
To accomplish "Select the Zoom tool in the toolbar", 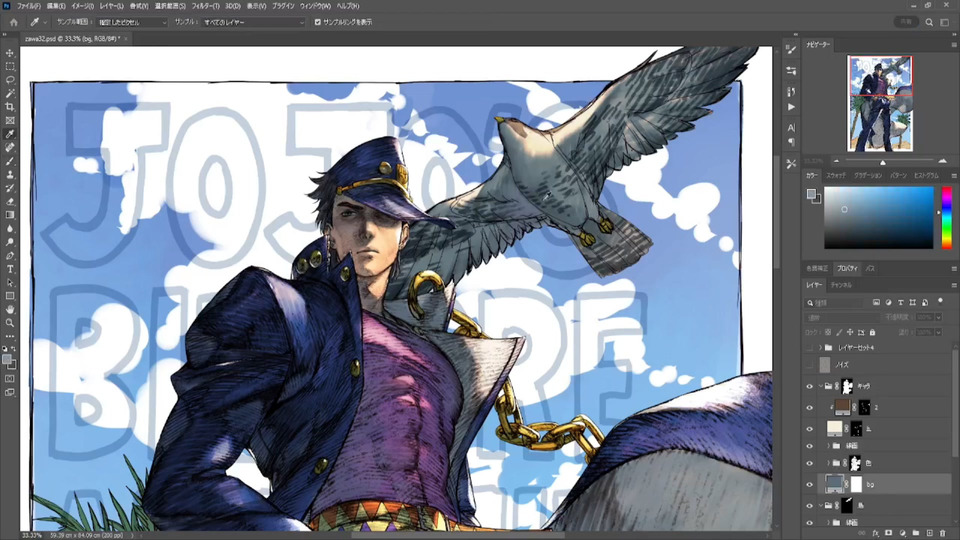I will [10, 323].
